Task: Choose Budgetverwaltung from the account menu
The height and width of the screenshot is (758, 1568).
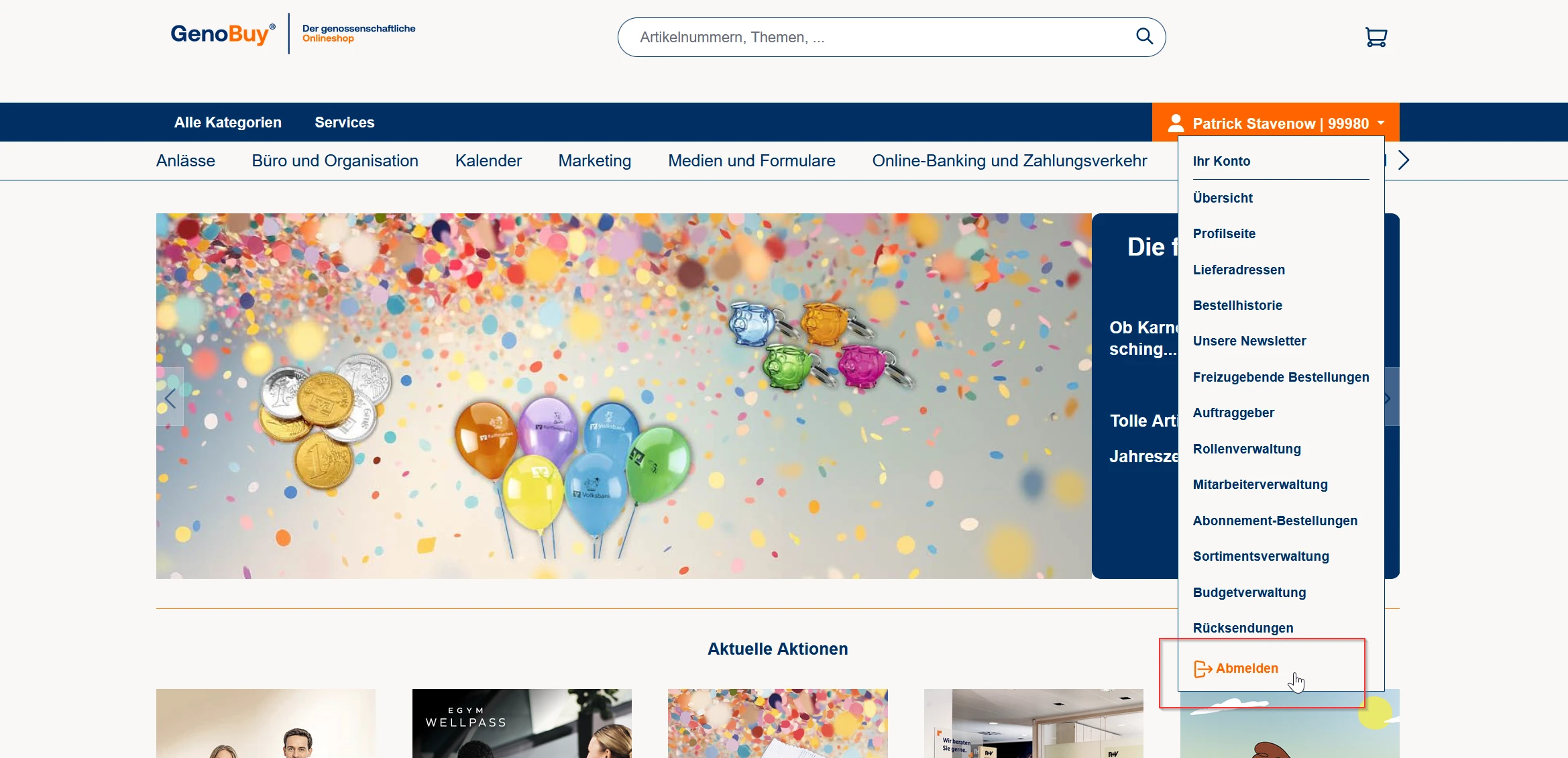Action: pos(1249,592)
